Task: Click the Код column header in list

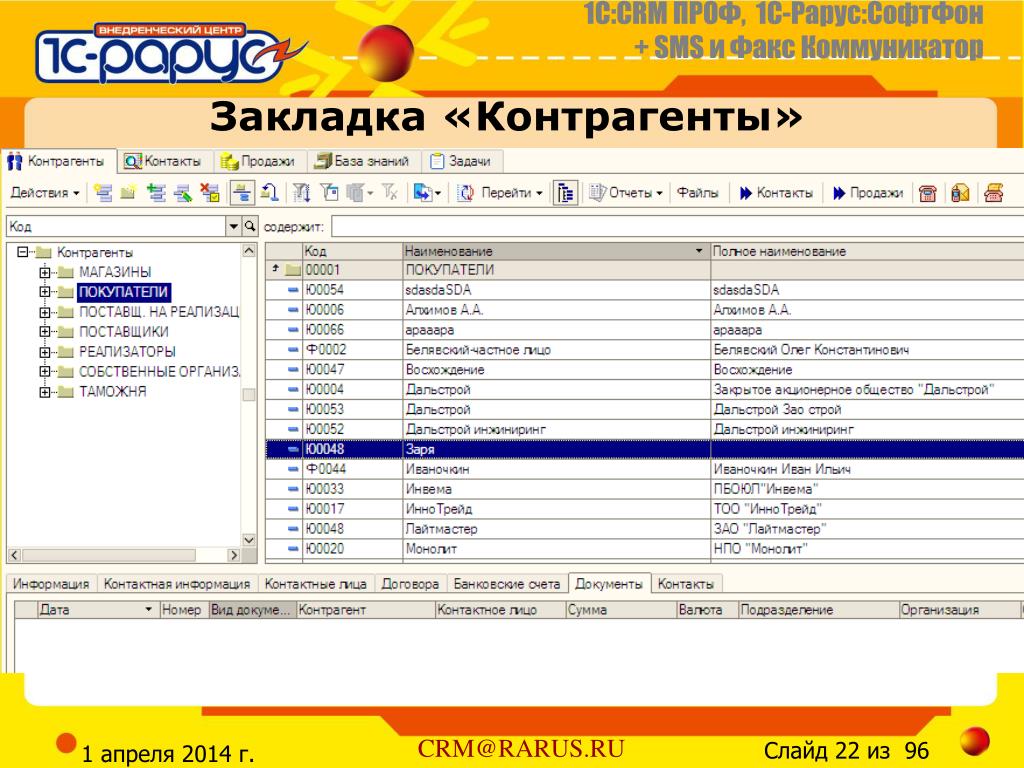Action: pos(352,251)
